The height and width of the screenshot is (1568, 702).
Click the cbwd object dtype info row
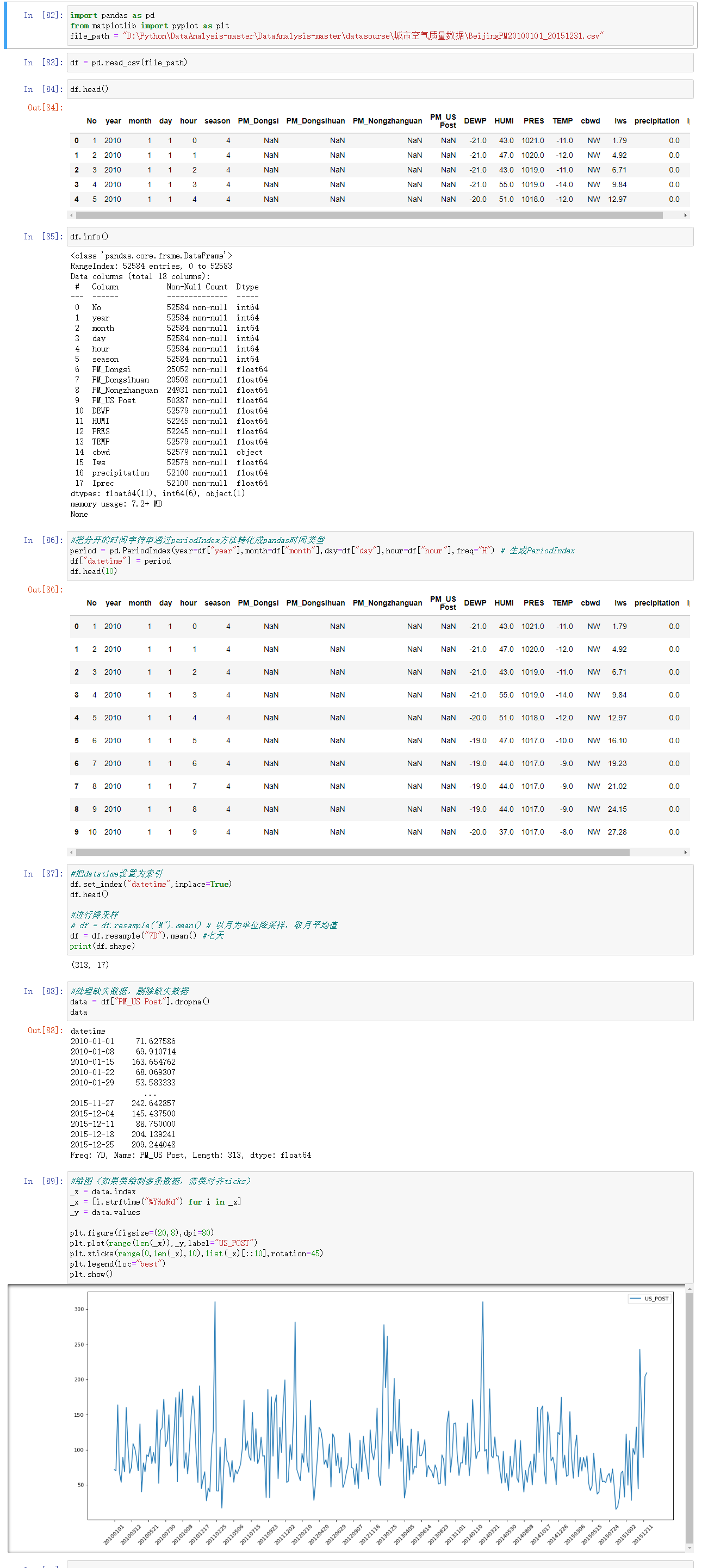pos(169,453)
